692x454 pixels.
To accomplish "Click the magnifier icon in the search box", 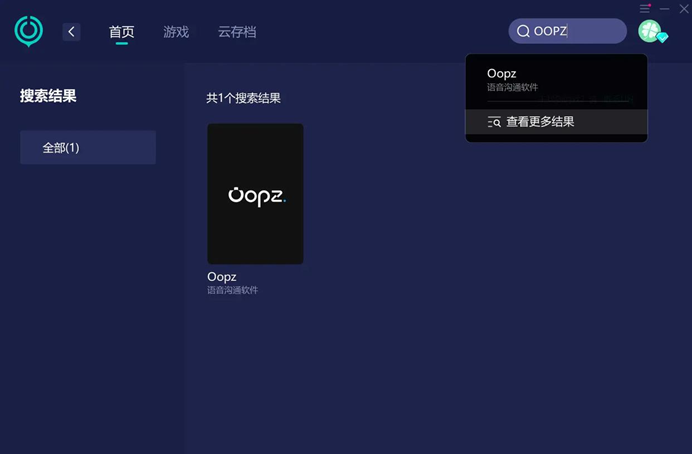I will point(523,31).
